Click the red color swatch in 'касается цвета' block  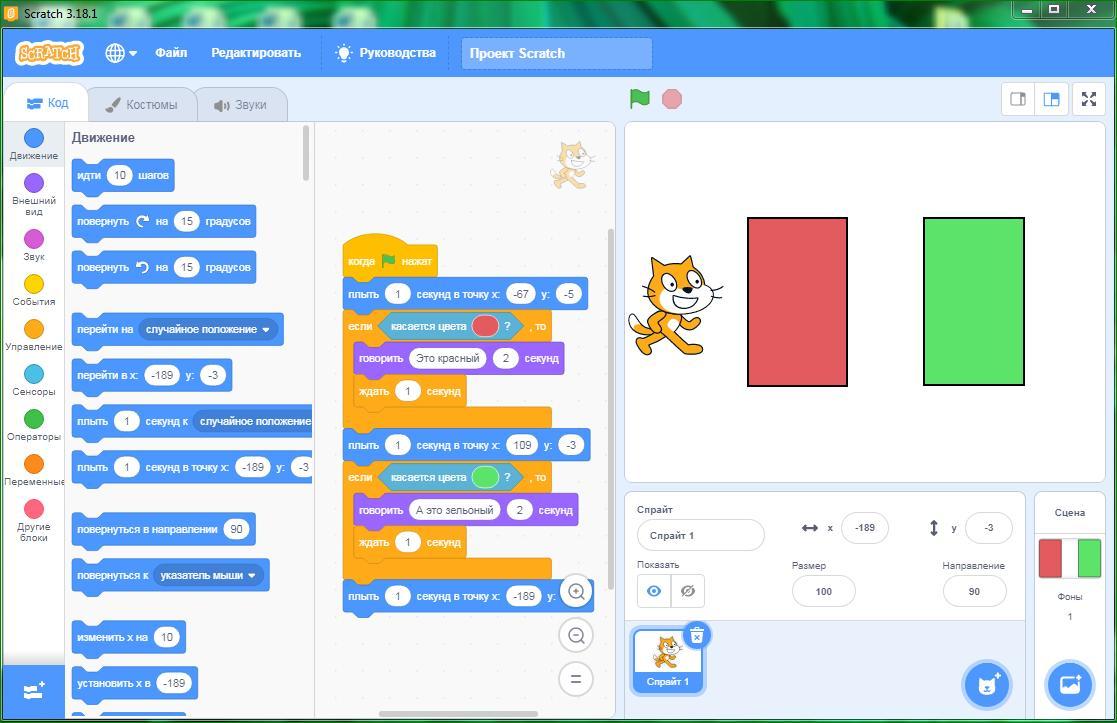tap(485, 326)
